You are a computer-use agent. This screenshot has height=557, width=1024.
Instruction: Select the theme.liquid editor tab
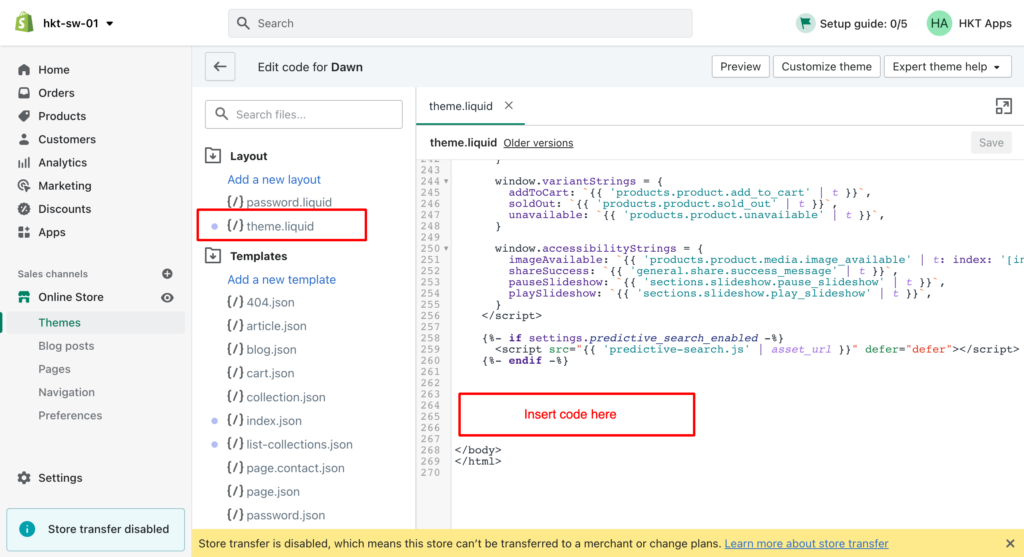click(460, 106)
